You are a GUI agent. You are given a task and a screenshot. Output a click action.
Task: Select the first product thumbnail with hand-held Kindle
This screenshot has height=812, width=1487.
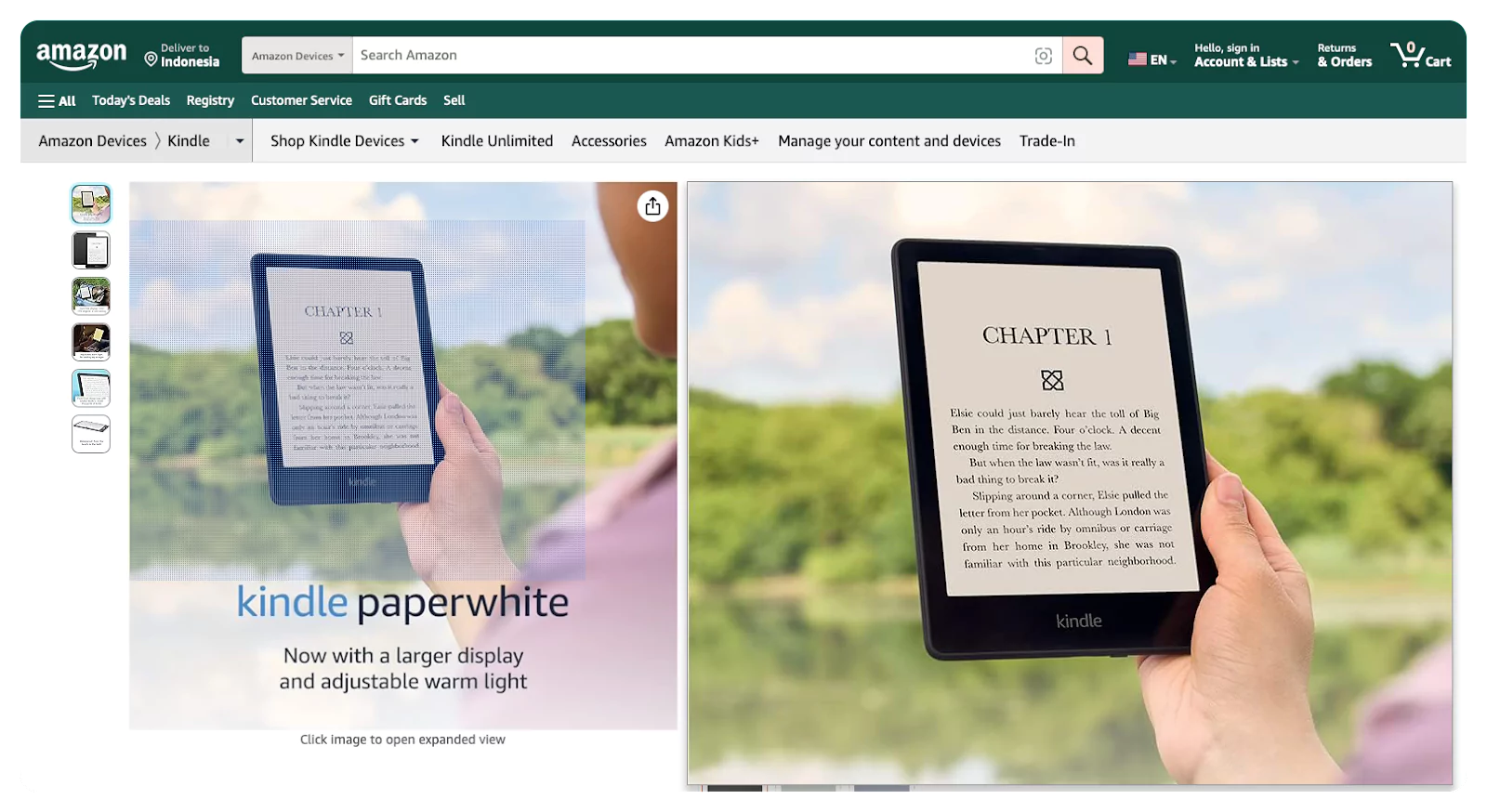(x=91, y=204)
